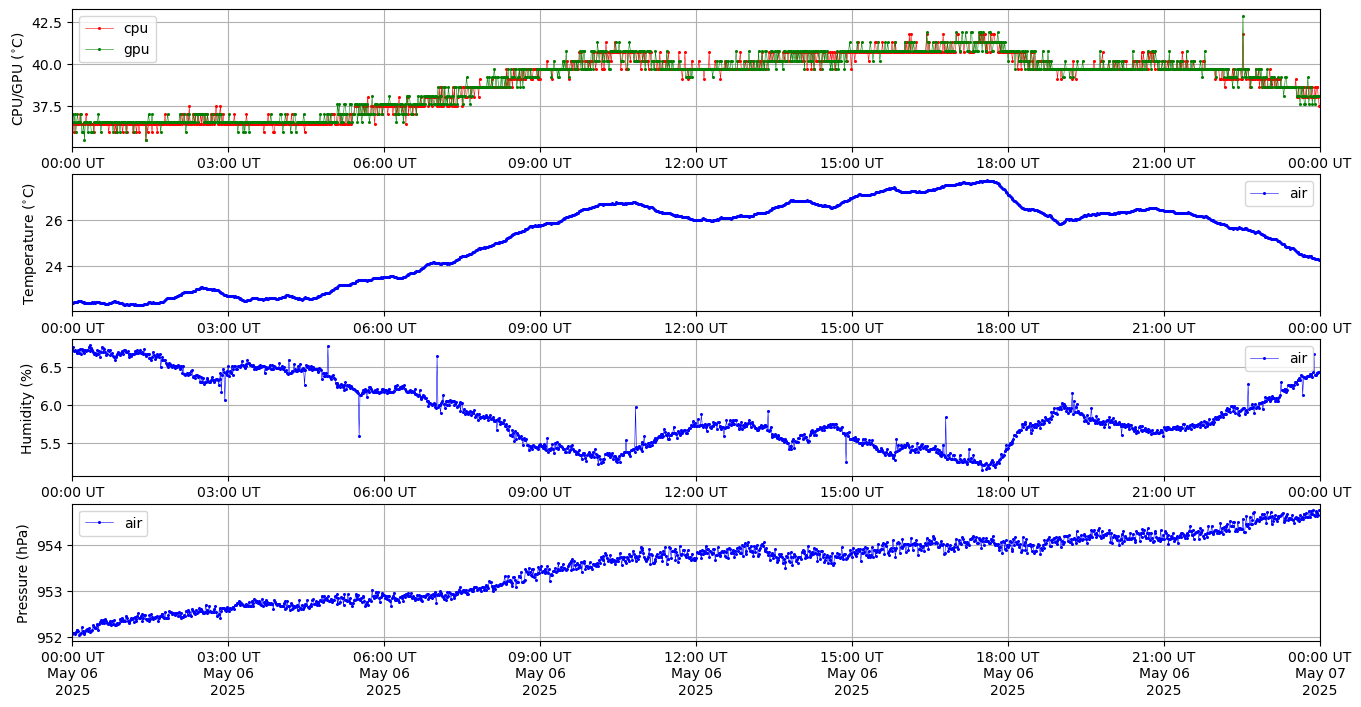
Task: Click 21:00 UT tick below Humidity plot
Action: click(x=1163, y=491)
